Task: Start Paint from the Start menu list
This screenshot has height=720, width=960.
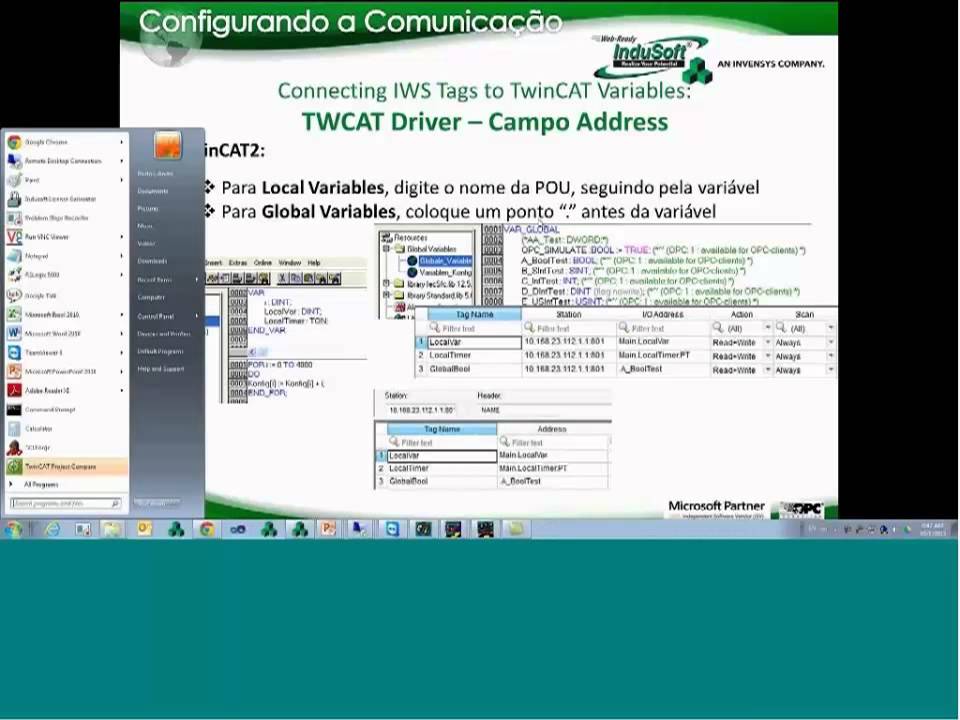Action: (x=64, y=180)
